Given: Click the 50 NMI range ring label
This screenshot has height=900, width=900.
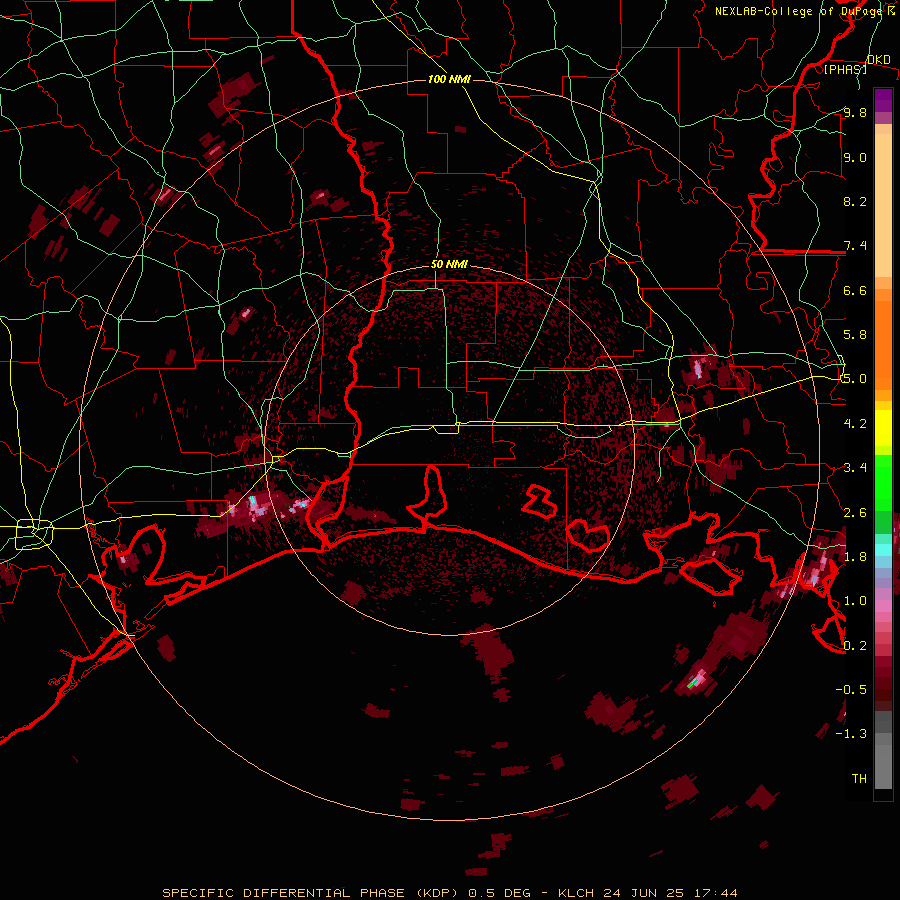Looking at the screenshot, I should tap(449, 265).
